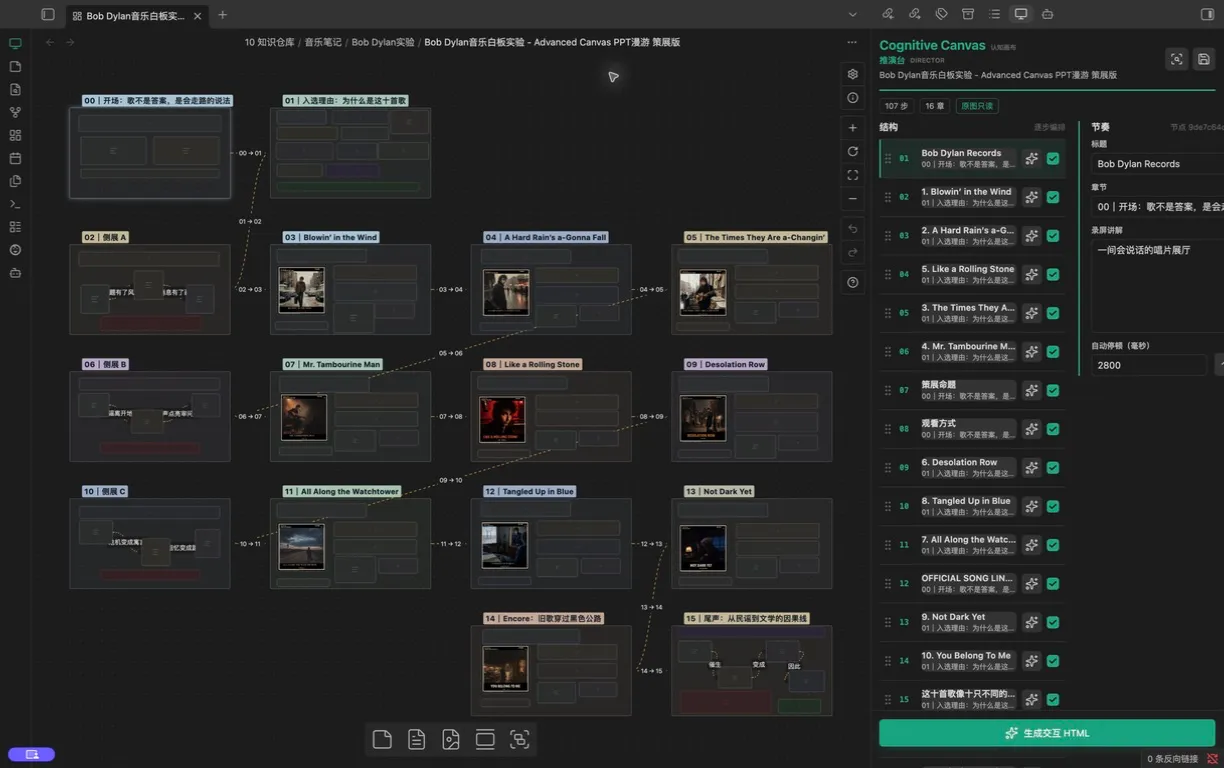Click sparkle icon for Bob Dylan Records step
Image resolution: width=1224 pixels, height=768 pixels.
(x=1031, y=159)
